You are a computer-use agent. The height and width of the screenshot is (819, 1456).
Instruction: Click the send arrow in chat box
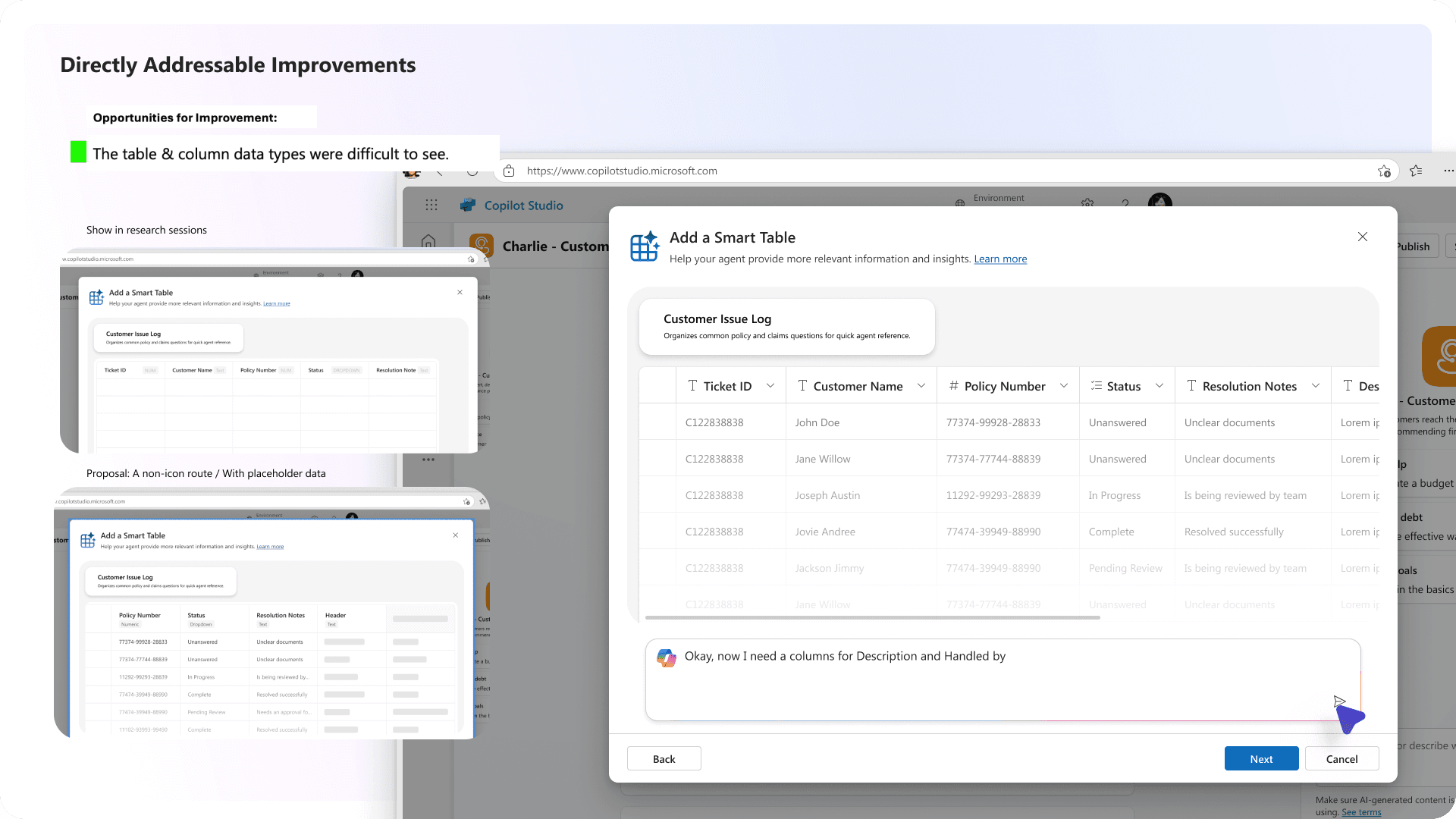coord(1339,701)
